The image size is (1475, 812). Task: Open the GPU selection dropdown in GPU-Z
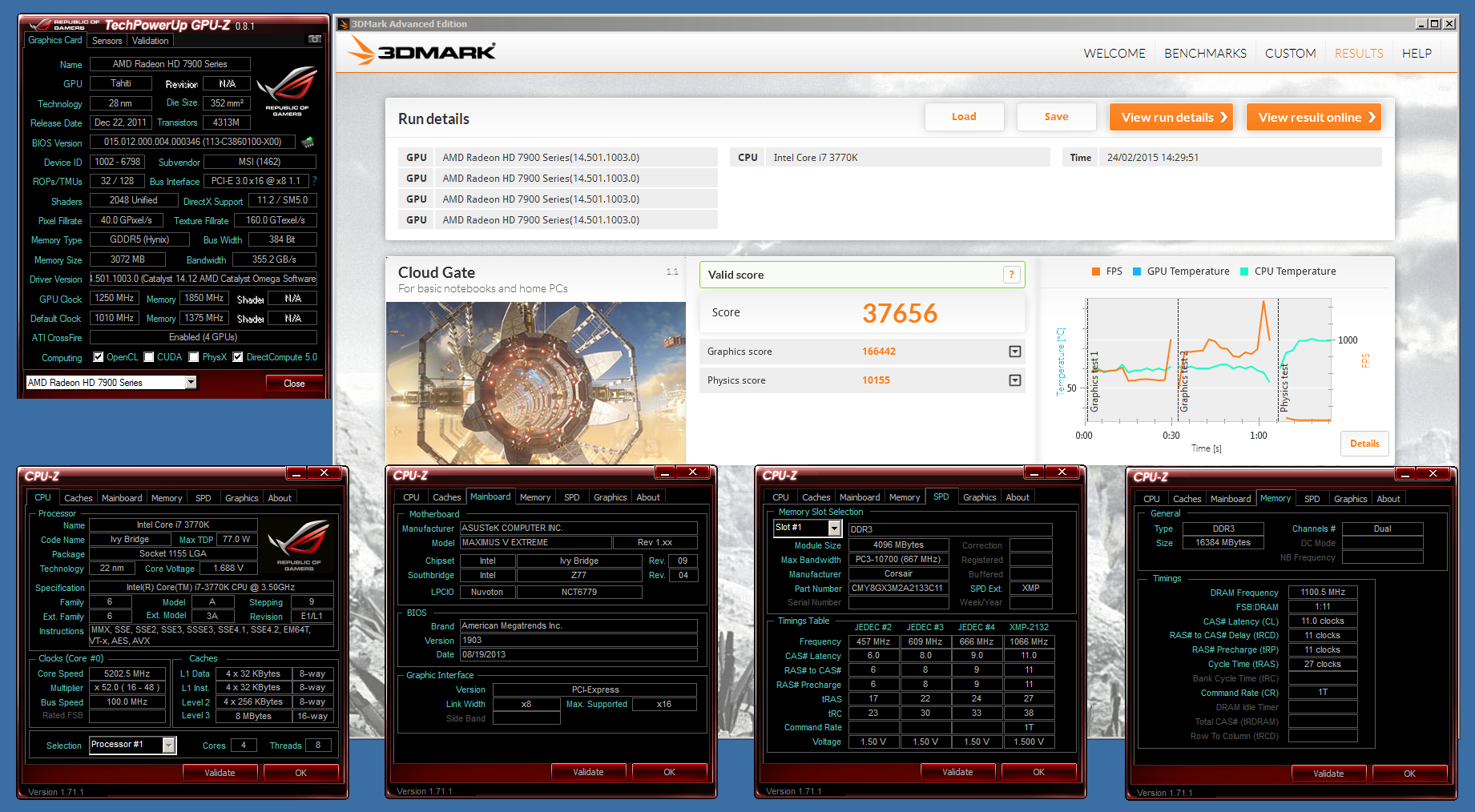coord(191,383)
